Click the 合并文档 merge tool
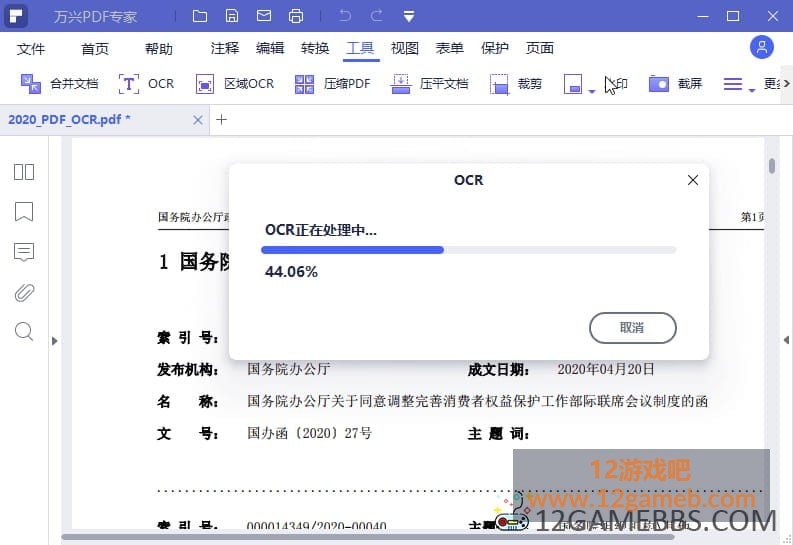Viewport: 793px width, 545px height. (59, 83)
